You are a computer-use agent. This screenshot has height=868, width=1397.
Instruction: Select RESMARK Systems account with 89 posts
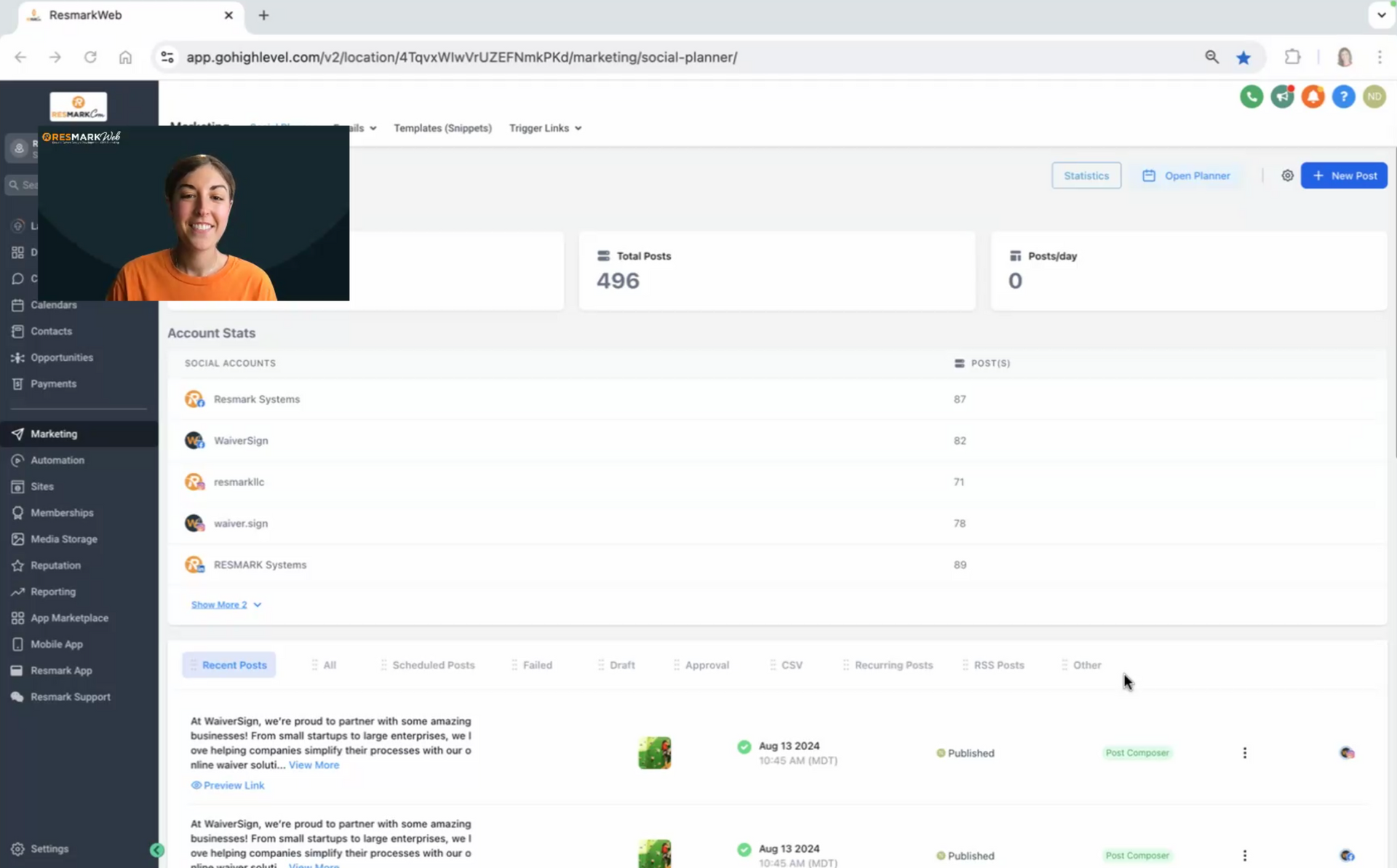(x=777, y=565)
